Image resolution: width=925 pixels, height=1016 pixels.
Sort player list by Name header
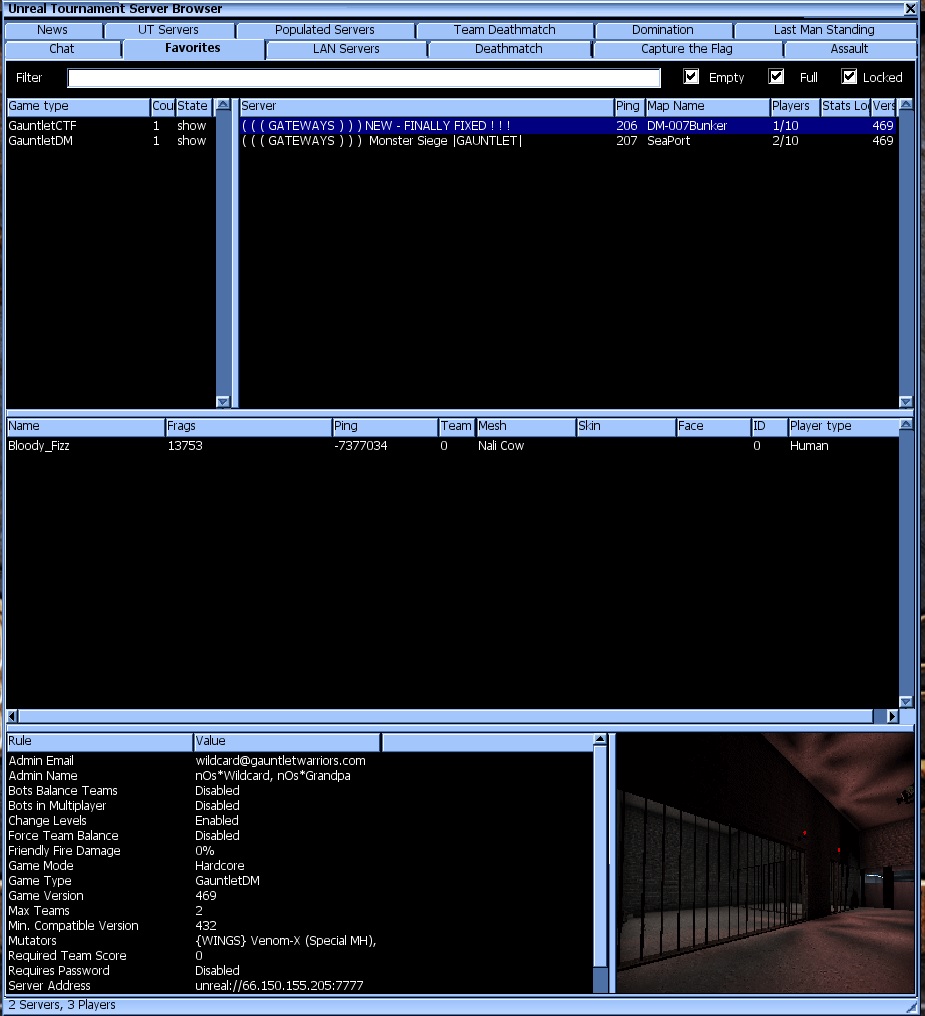pos(86,426)
